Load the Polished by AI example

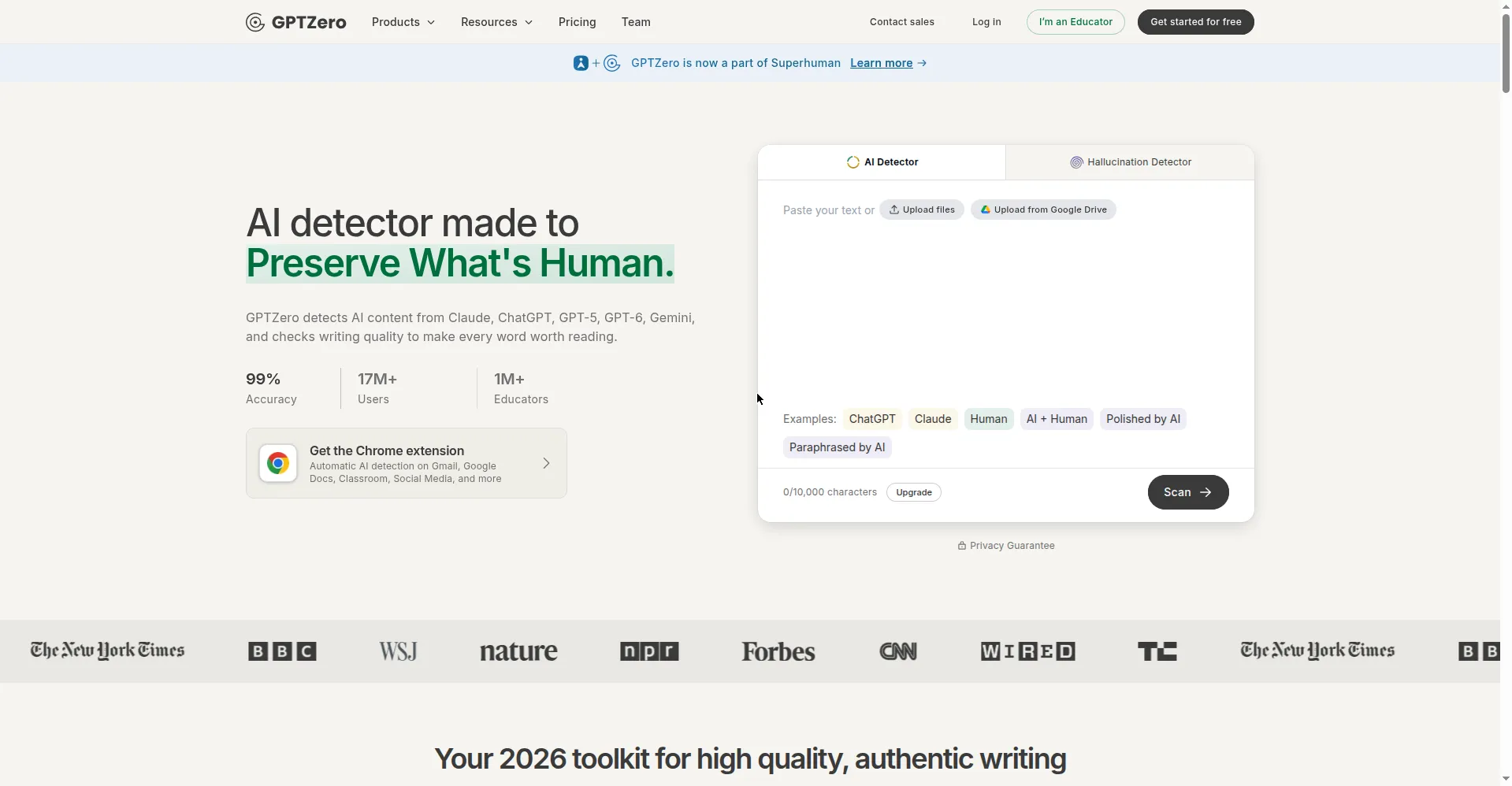pyautogui.click(x=1143, y=419)
